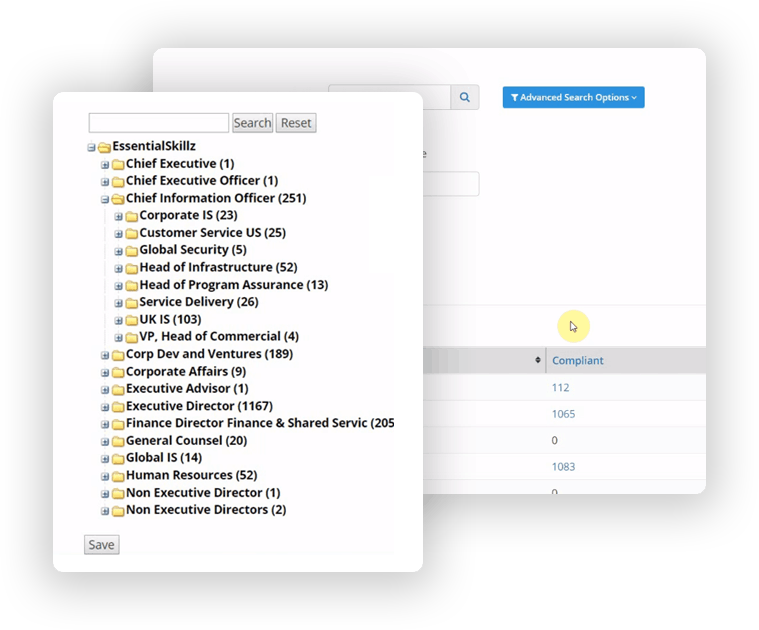759x630 pixels.
Task: Select Chief Information Officer (251) label
Action: coord(216,198)
